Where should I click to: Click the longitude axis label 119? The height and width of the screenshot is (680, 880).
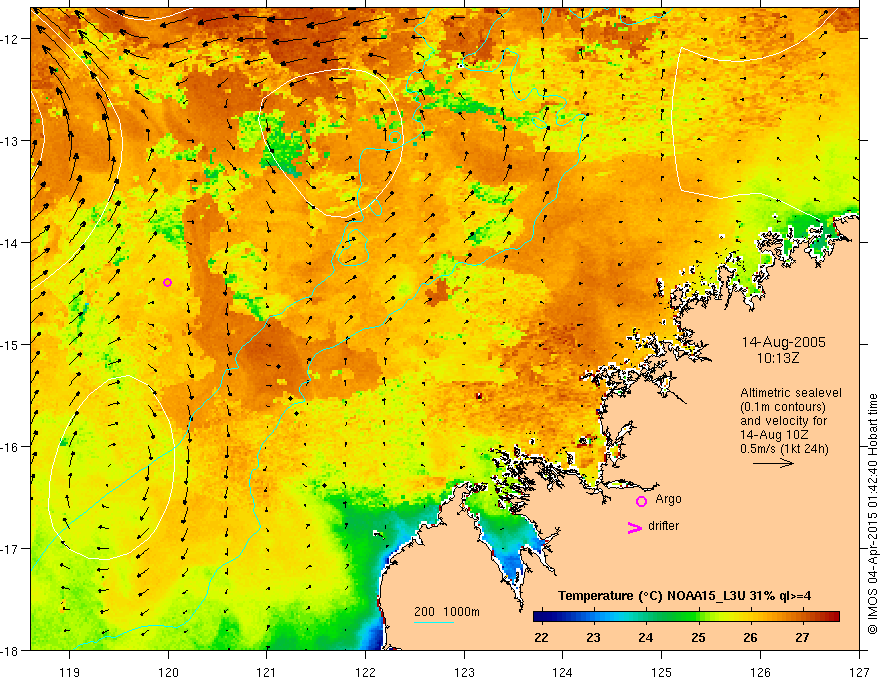70,672
